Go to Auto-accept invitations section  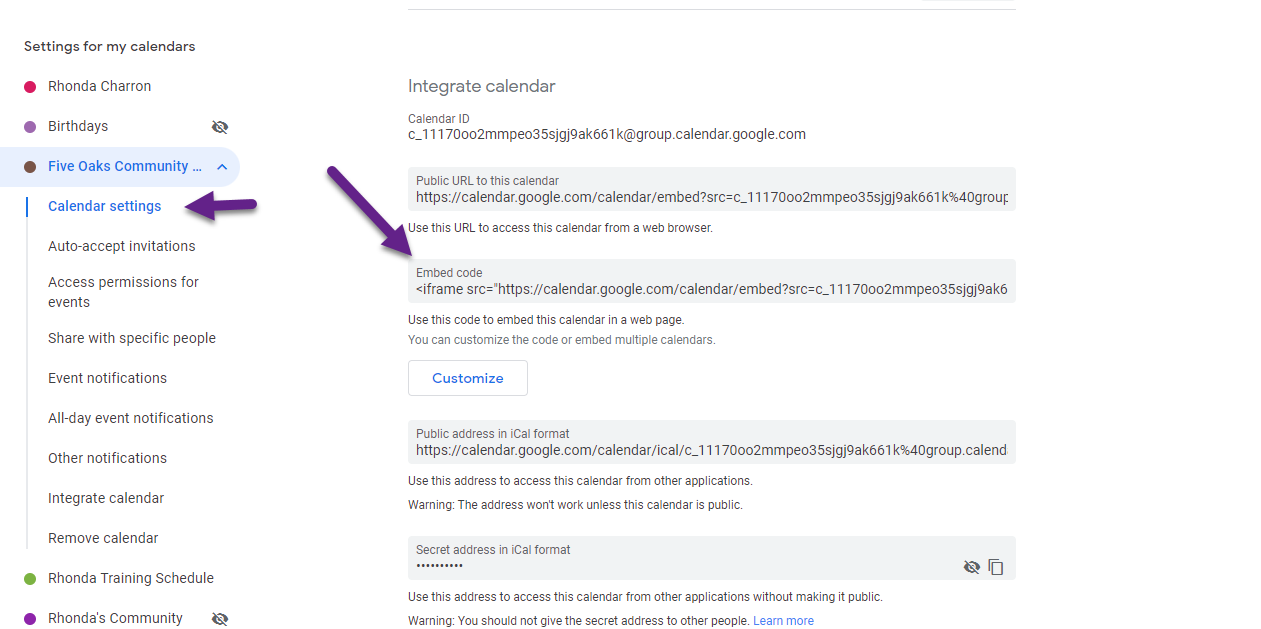[x=122, y=247]
